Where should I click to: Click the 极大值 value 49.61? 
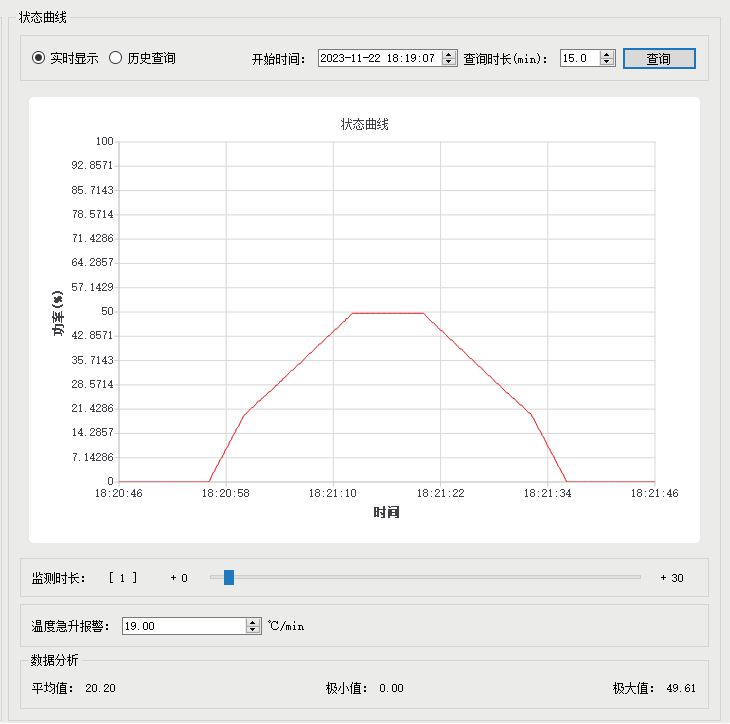pyautogui.click(x=680, y=688)
